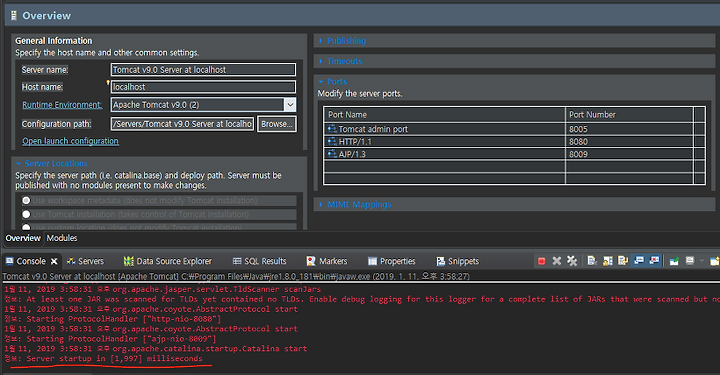Expand the Publishing section

[346, 40]
